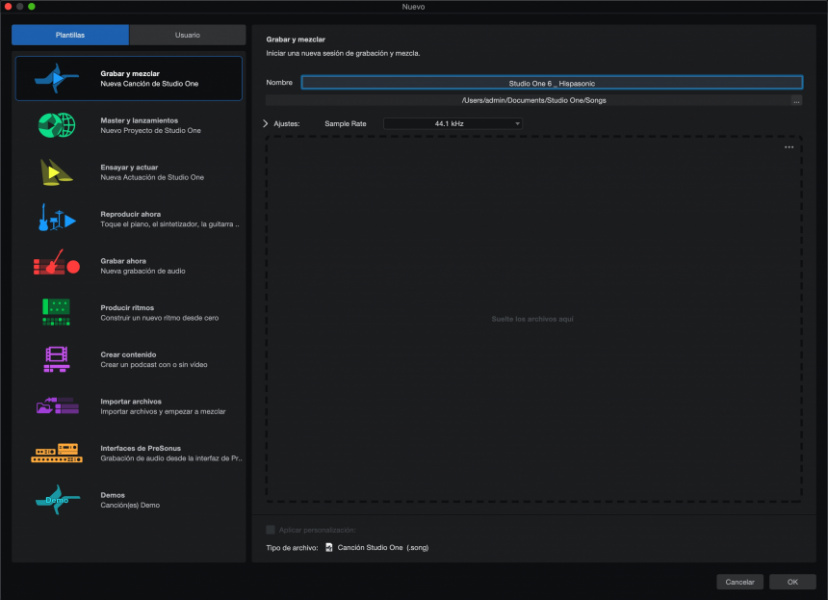Open the three-dot options menu above drop area
This screenshot has width=828, height=600.
789,147
